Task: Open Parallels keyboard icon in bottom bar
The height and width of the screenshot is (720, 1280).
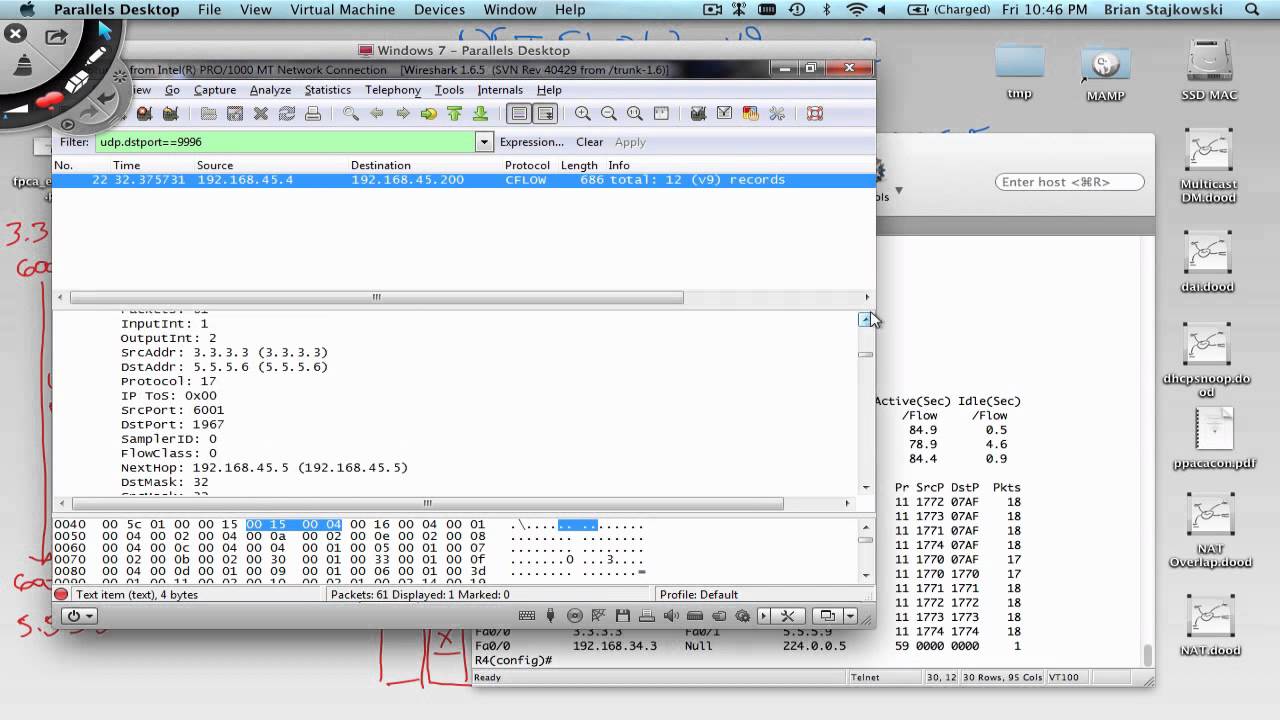Action: pos(527,616)
